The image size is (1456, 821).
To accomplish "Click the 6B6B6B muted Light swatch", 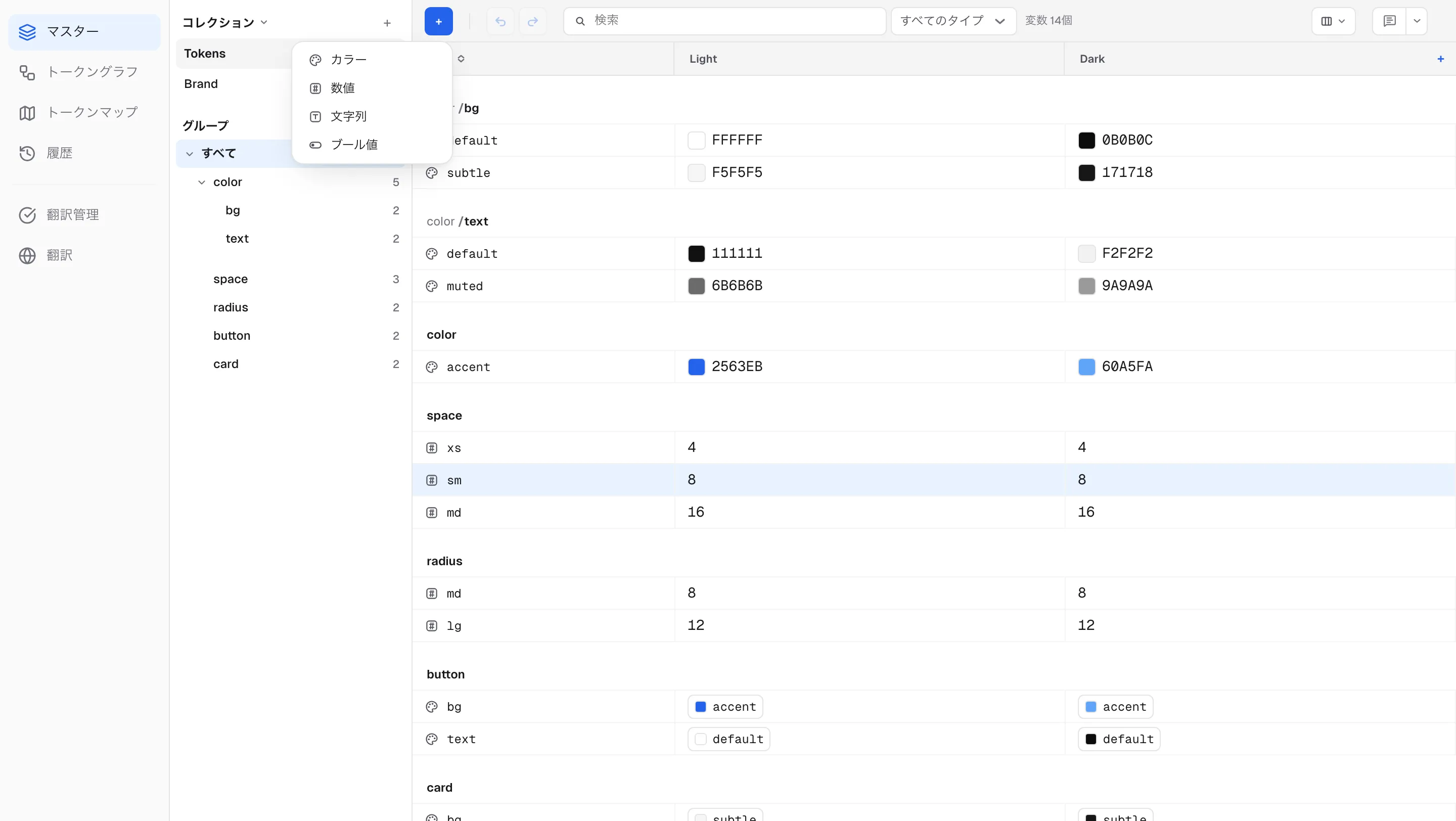I will pos(696,286).
